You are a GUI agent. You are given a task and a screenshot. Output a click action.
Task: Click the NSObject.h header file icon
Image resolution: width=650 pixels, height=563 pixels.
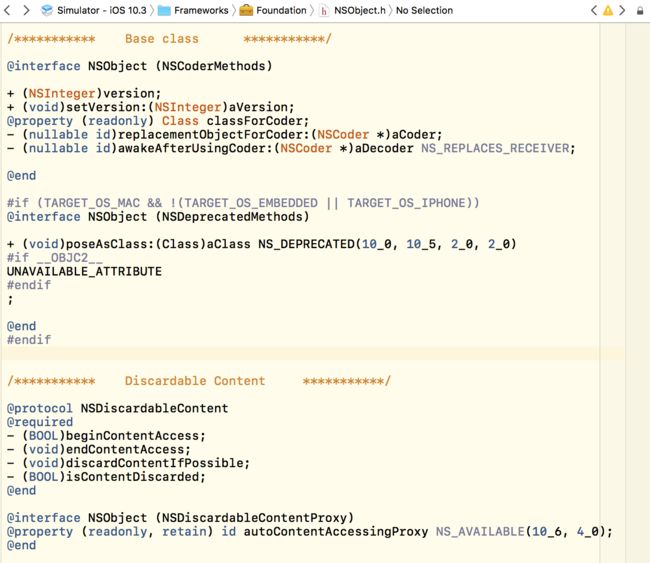click(324, 10)
